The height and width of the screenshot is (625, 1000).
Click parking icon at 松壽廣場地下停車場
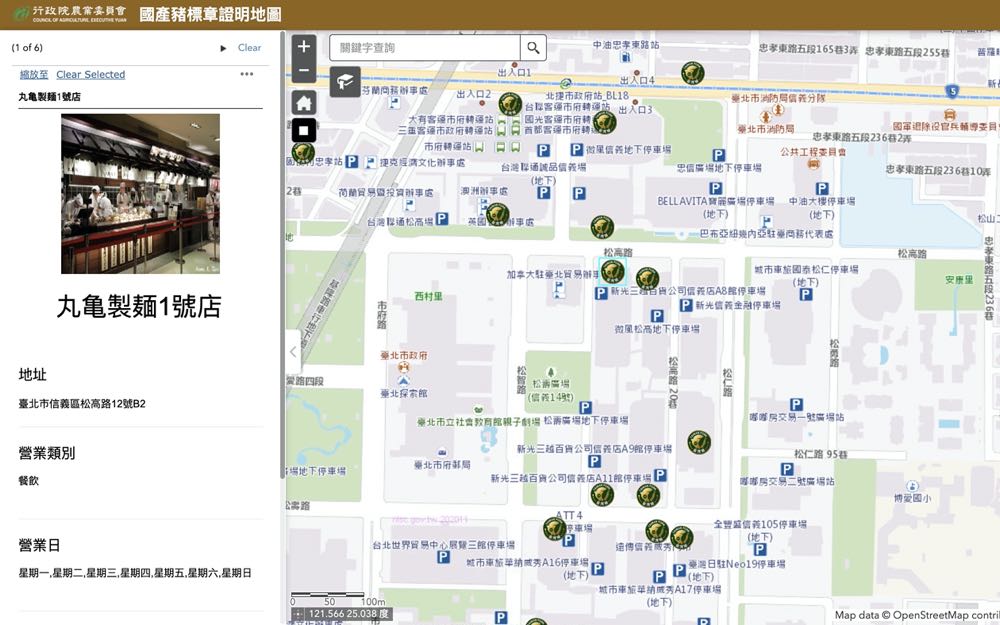[585, 408]
